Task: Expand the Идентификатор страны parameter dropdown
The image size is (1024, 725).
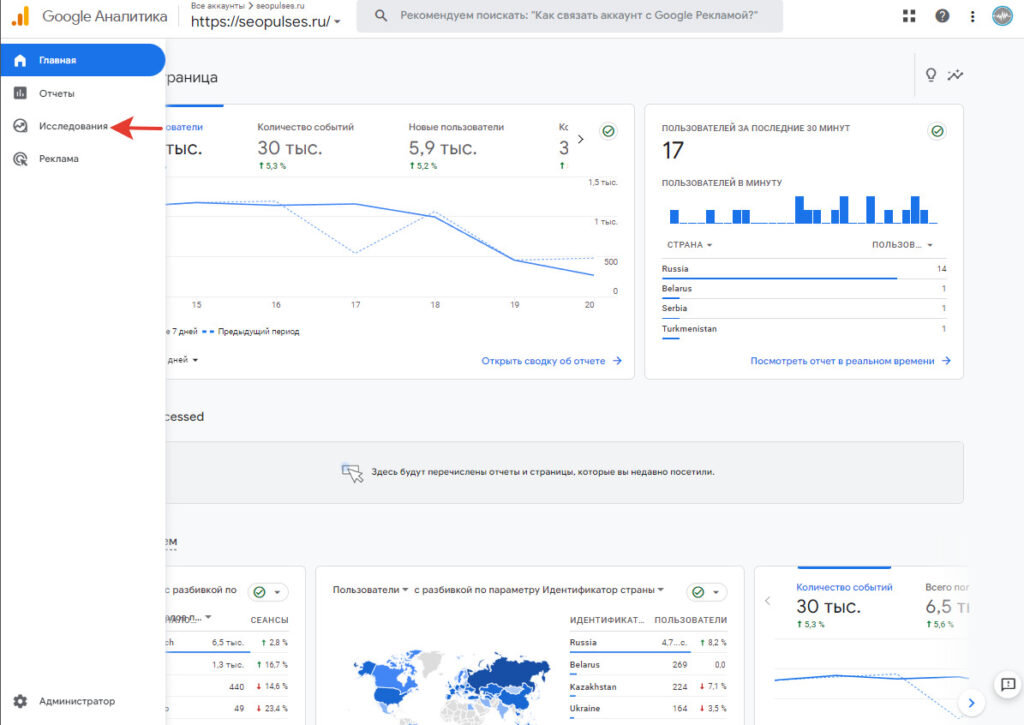Action: [x=603, y=590]
